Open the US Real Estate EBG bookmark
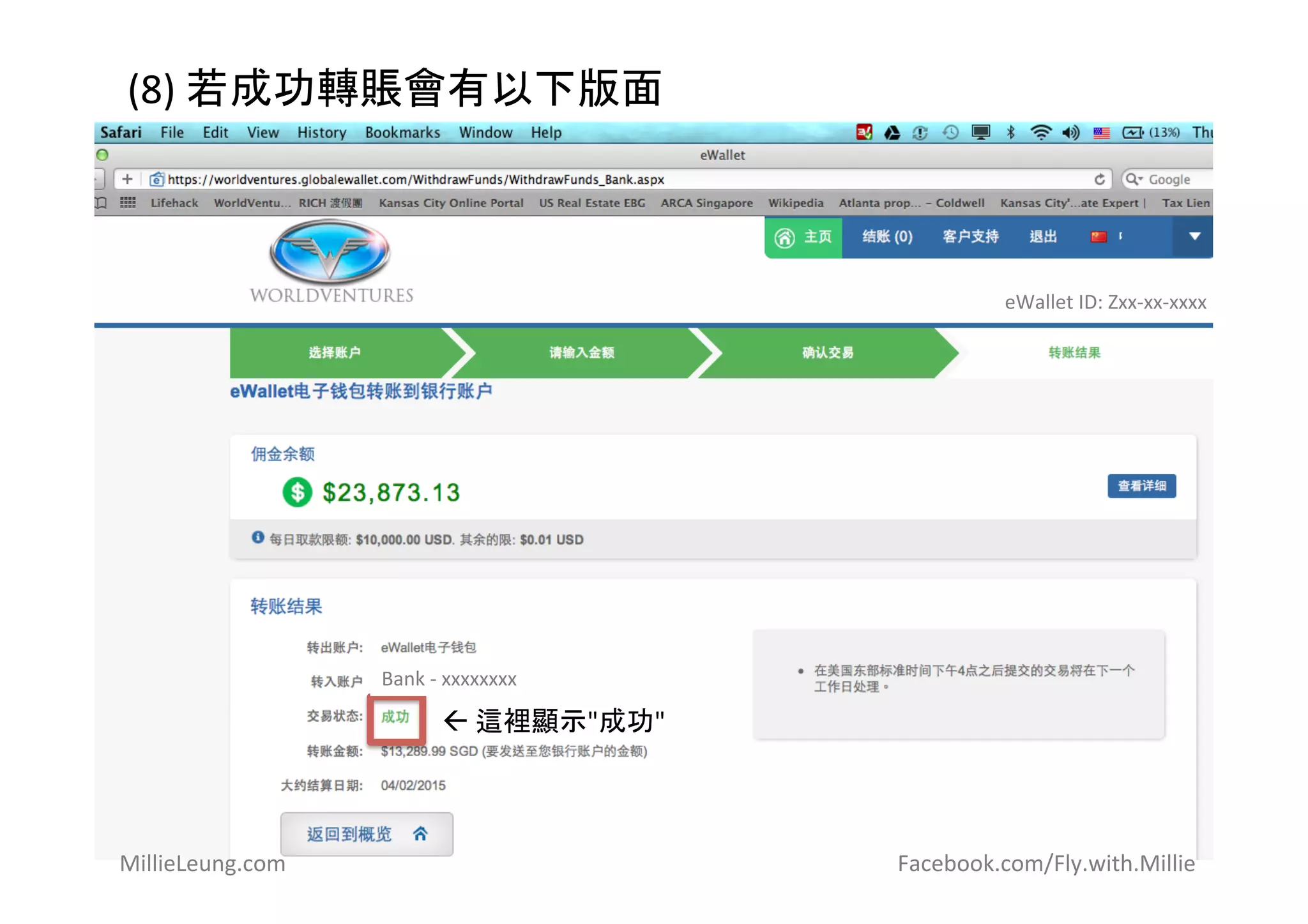Screen dimensions: 1308x924 (x=592, y=203)
